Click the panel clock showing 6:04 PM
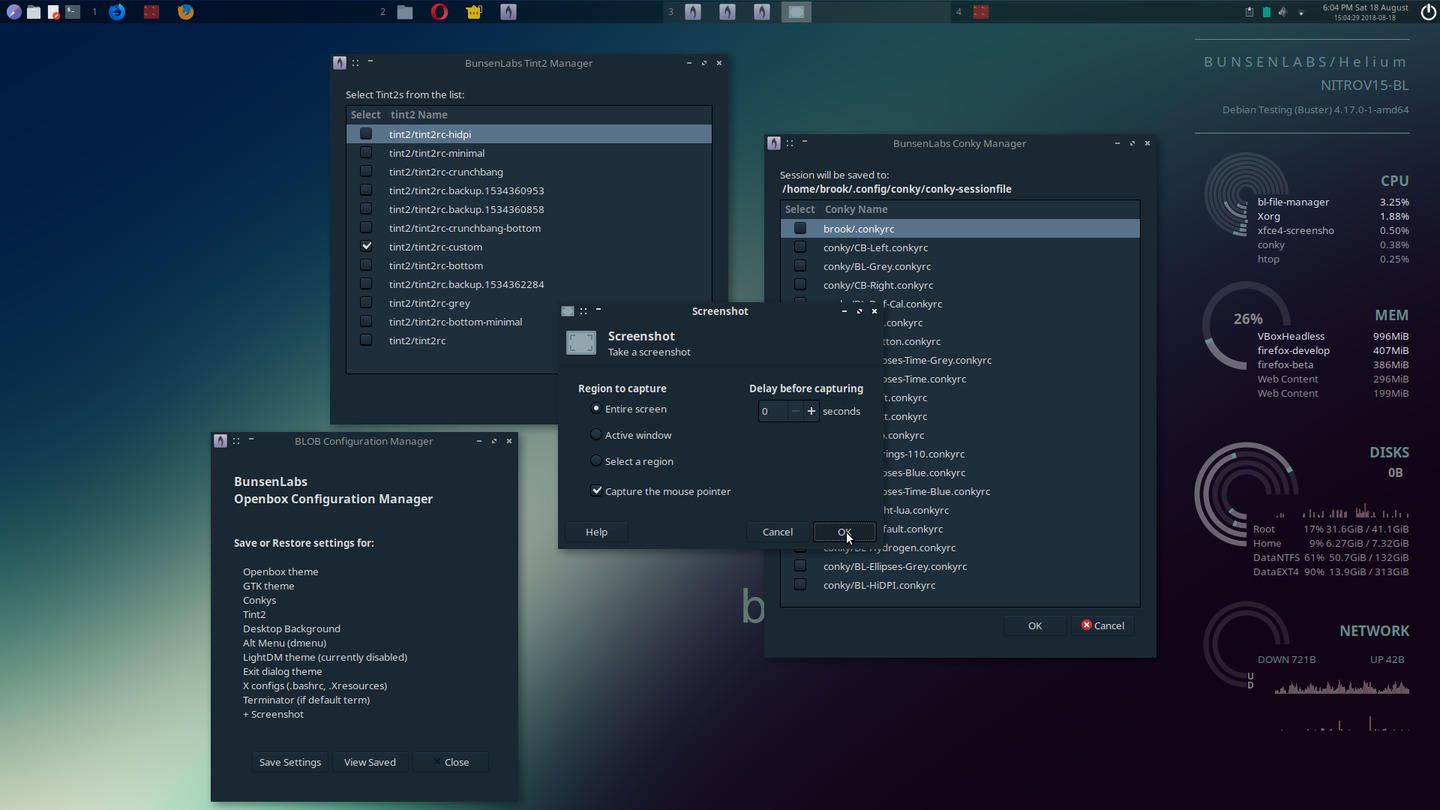This screenshot has width=1440, height=810. click(x=1365, y=12)
